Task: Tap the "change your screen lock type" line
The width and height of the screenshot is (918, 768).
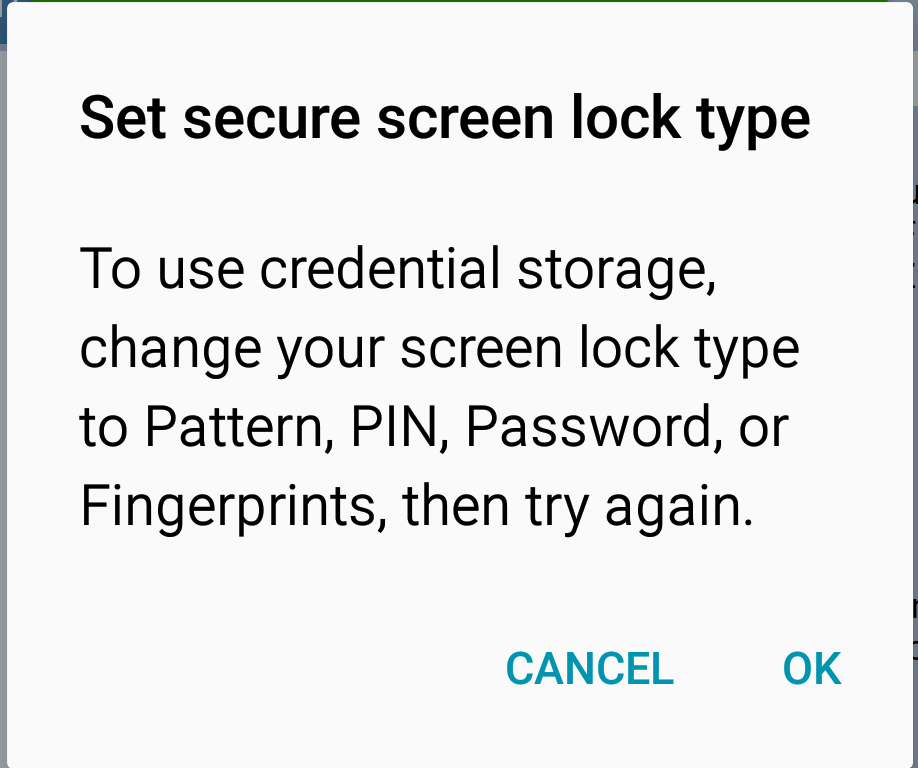Action: coord(439,350)
